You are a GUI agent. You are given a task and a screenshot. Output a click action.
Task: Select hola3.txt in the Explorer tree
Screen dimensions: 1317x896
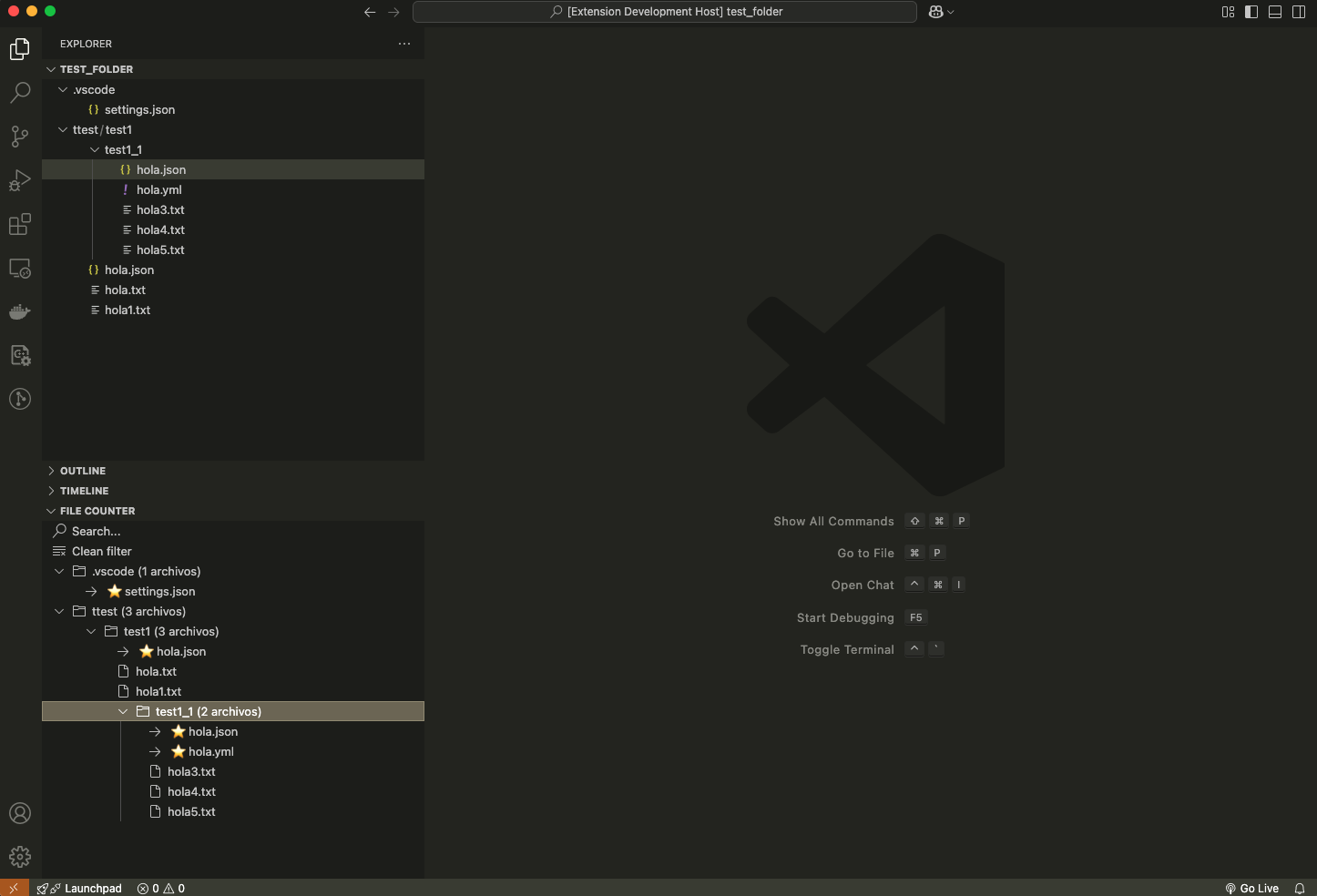coord(233,209)
